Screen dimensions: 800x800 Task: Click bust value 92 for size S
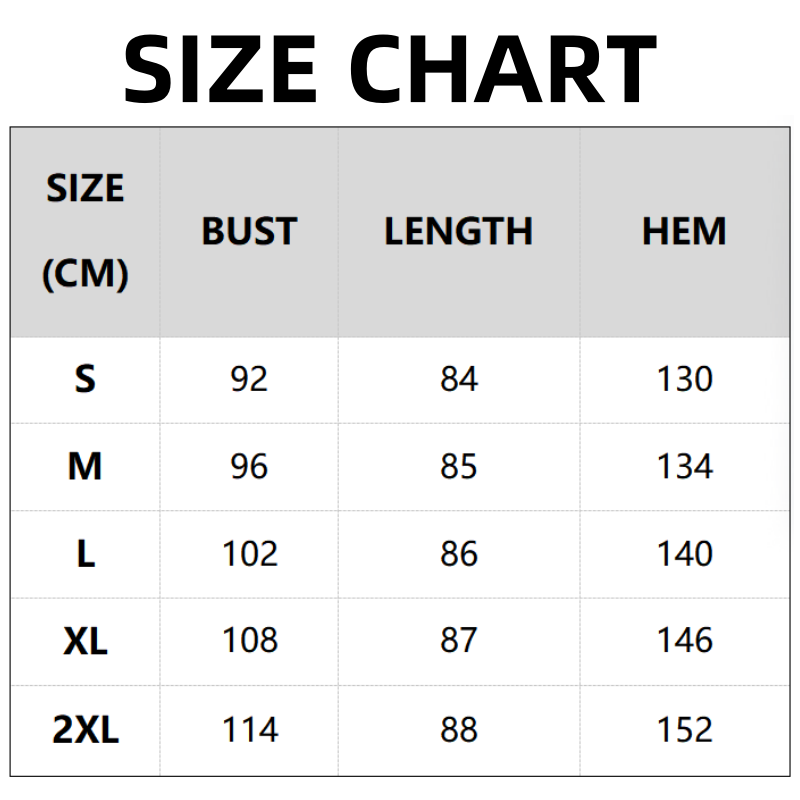pyautogui.click(x=249, y=380)
